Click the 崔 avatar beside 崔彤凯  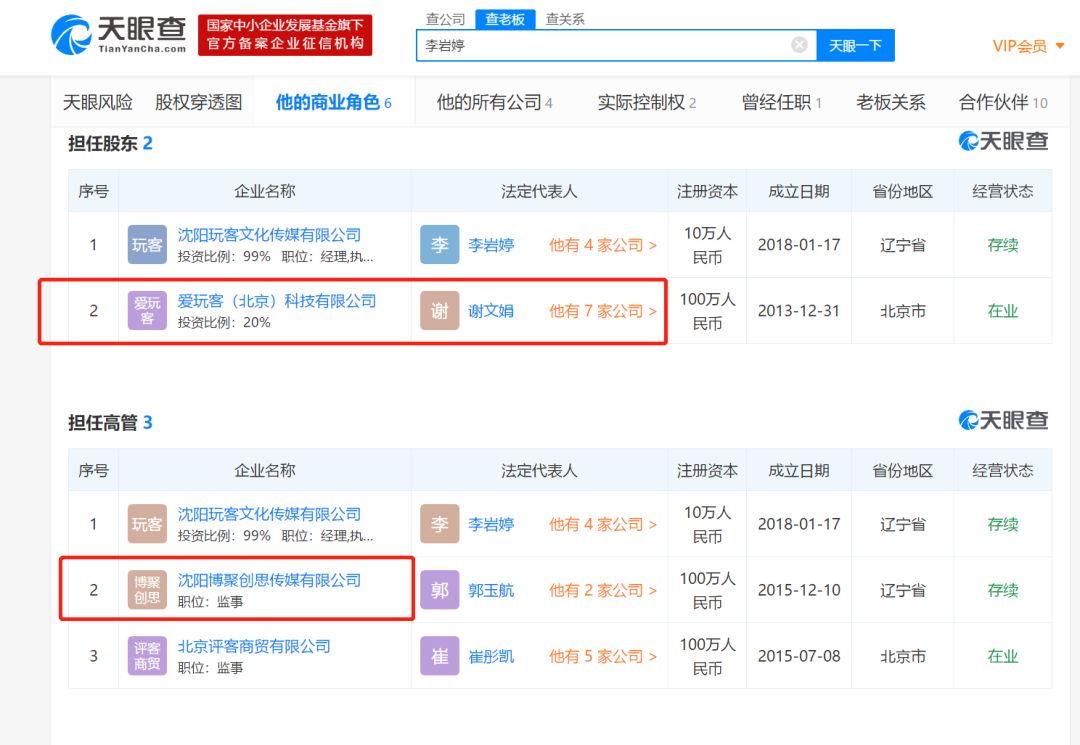[440, 656]
